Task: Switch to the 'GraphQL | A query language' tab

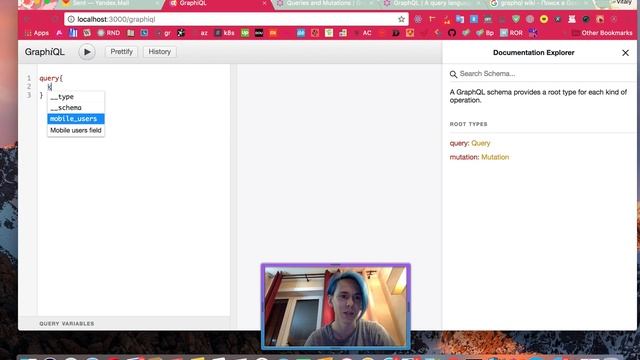Action: point(431,4)
